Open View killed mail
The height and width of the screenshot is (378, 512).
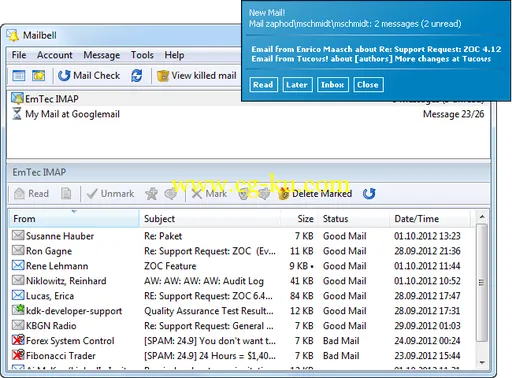click(197, 76)
